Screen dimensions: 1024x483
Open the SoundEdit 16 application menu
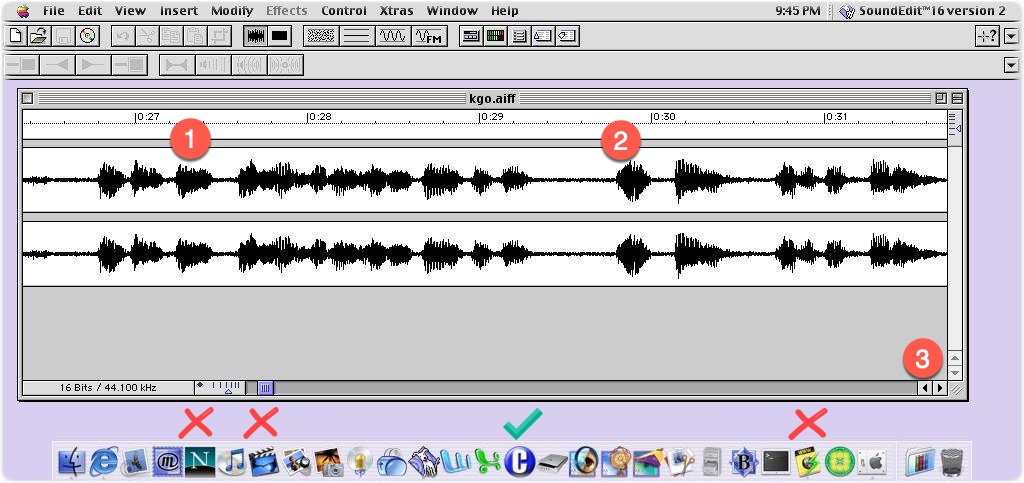923,10
